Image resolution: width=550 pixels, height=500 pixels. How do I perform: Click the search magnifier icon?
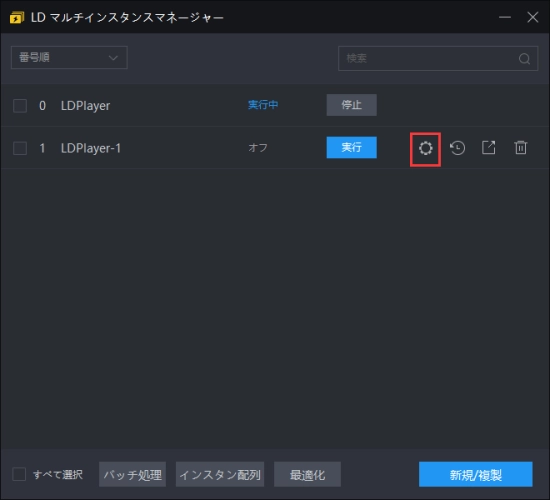[524, 59]
